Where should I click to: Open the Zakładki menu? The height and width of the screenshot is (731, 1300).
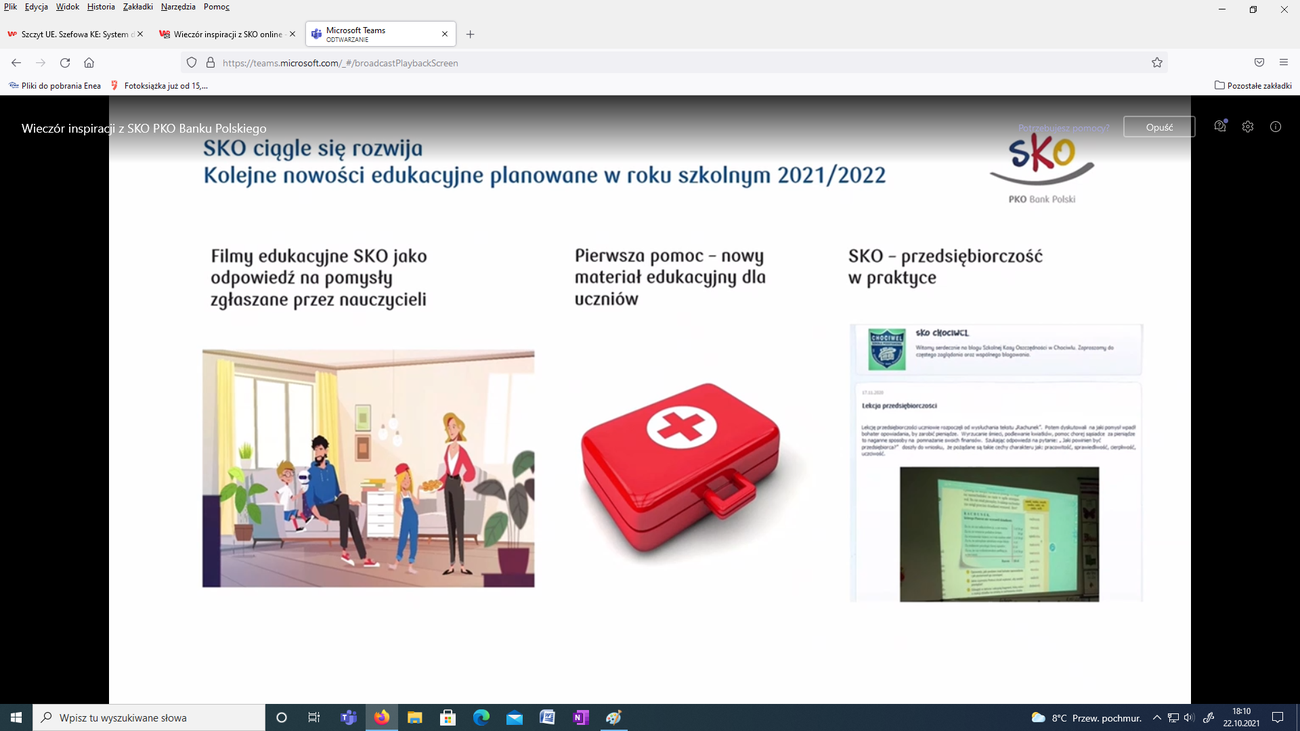(138, 7)
